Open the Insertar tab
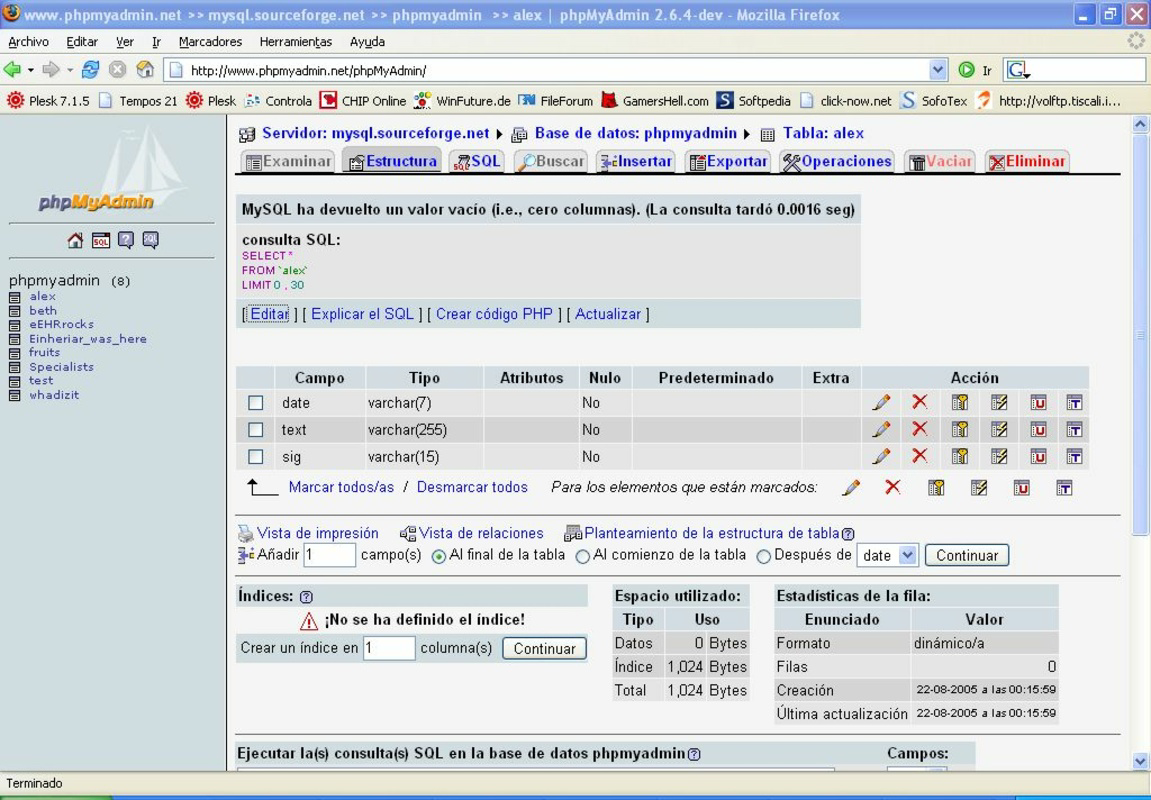The image size is (1151, 800). tap(636, 161)
